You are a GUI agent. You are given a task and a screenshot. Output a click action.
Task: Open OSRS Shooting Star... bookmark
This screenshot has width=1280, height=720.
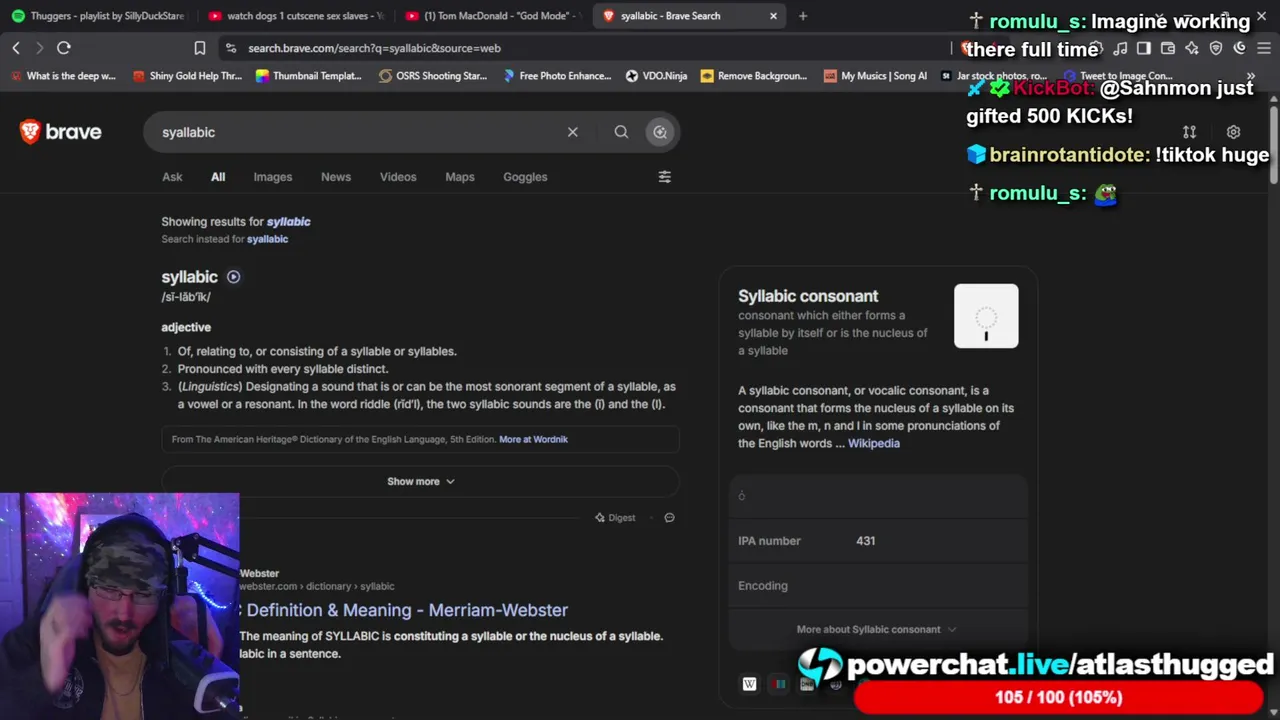pyautogui.click(x=433, y=76)
